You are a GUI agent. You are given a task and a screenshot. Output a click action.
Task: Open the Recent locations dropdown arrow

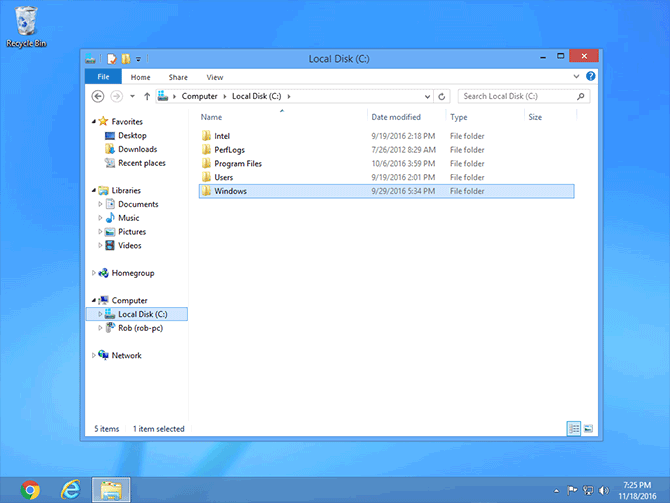click(x=132, y=96)
